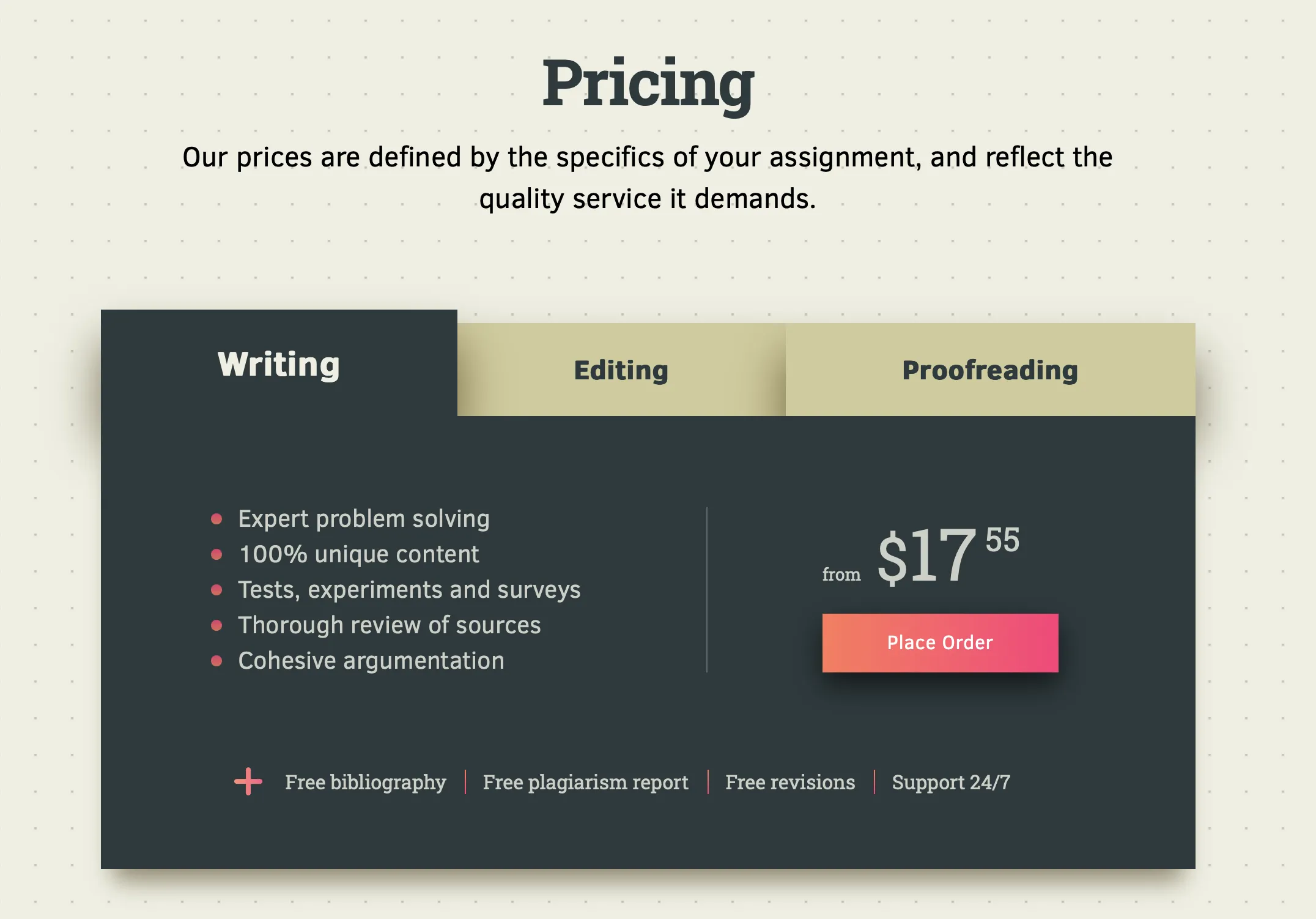Open the Proofreading tab
The height and width of the screenshot is (919, 1316).
point(991,370)
